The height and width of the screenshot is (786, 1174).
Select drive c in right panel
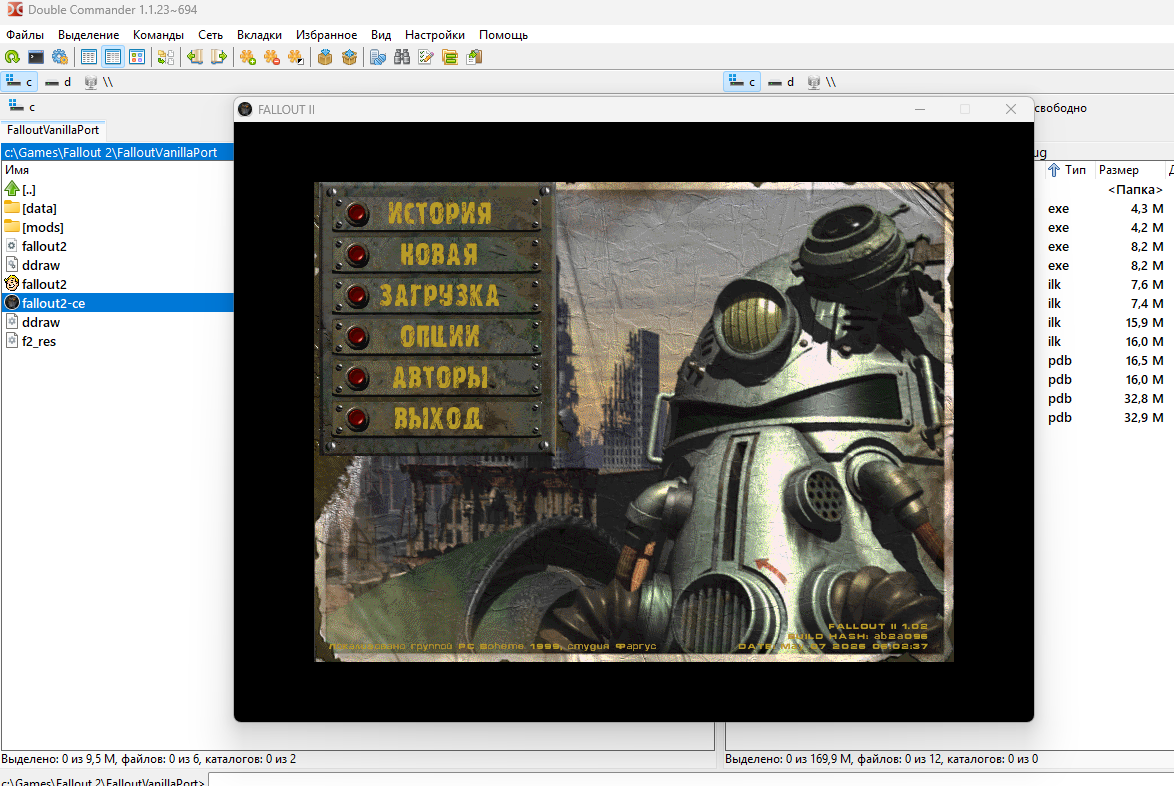743,82
